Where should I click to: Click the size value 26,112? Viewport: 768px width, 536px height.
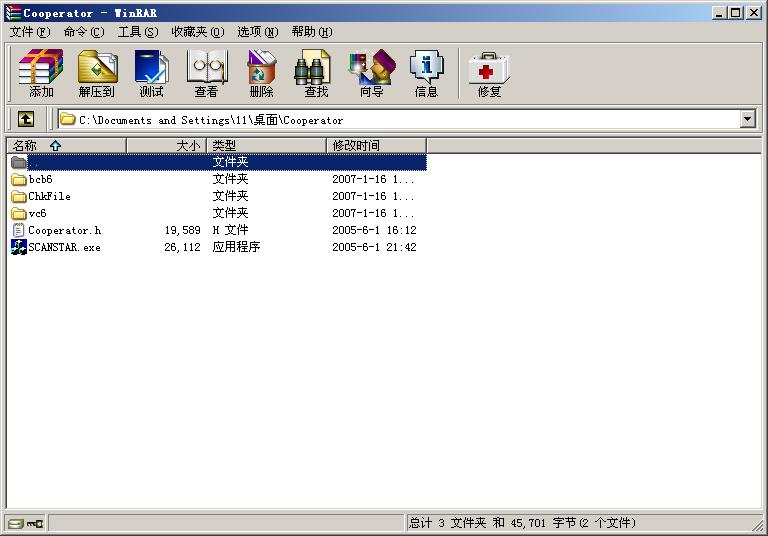[x=182, y=247]
